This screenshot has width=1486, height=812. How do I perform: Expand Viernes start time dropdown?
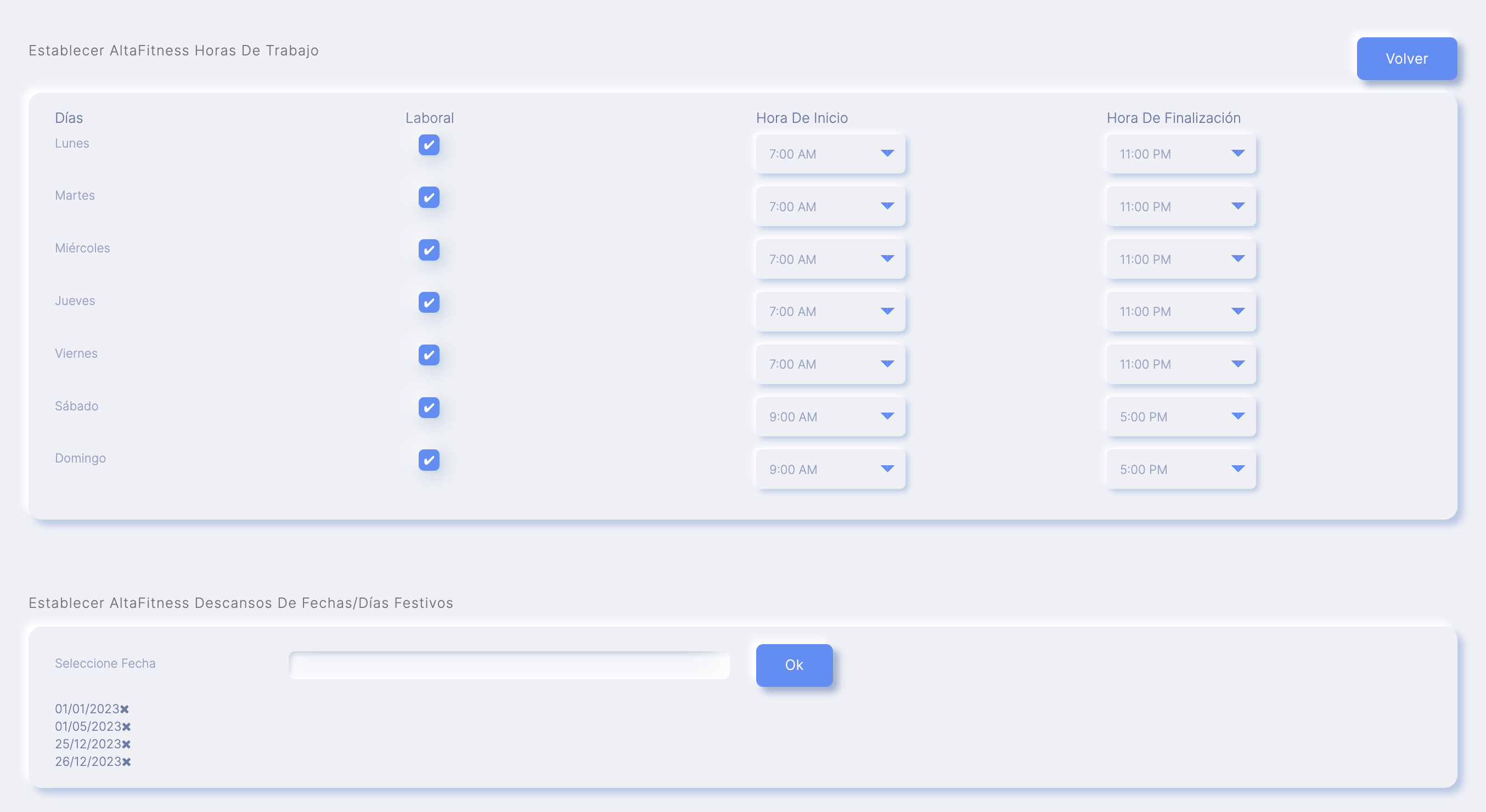click(830, 364)
